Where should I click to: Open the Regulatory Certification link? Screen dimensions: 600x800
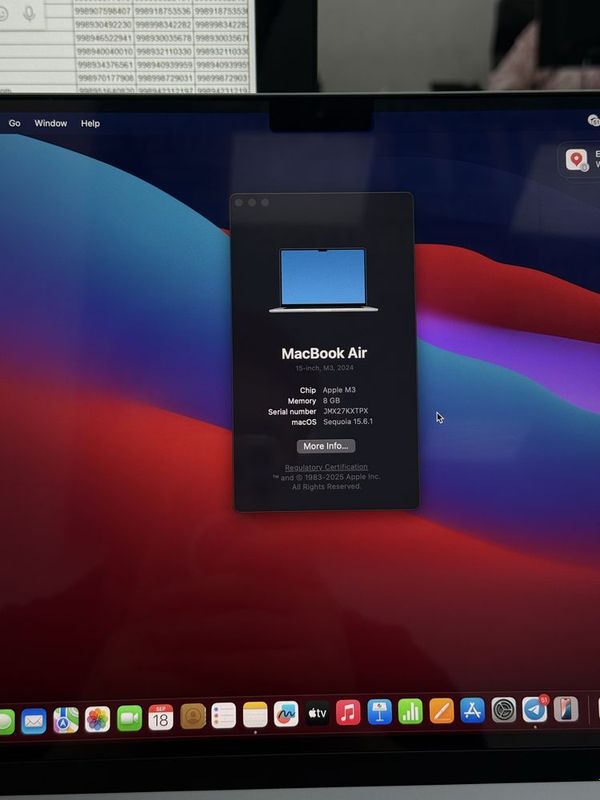pyautogui.click(x=326, y=467)
